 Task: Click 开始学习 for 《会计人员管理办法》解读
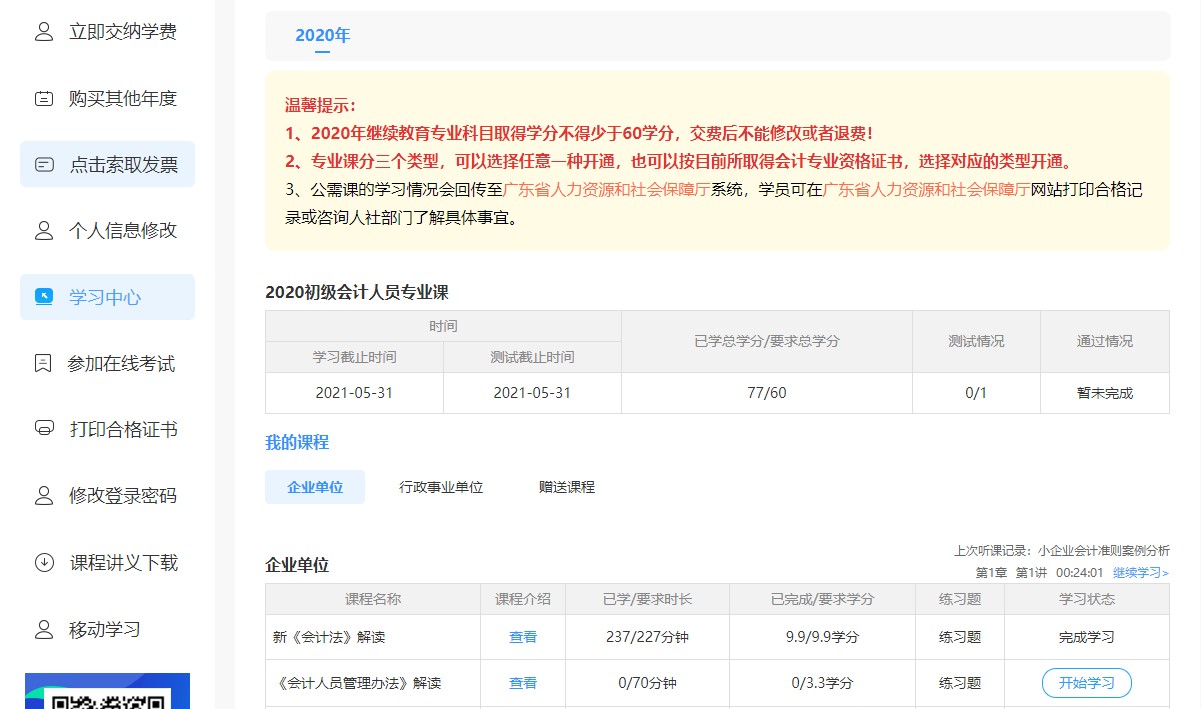[1087, 683]
